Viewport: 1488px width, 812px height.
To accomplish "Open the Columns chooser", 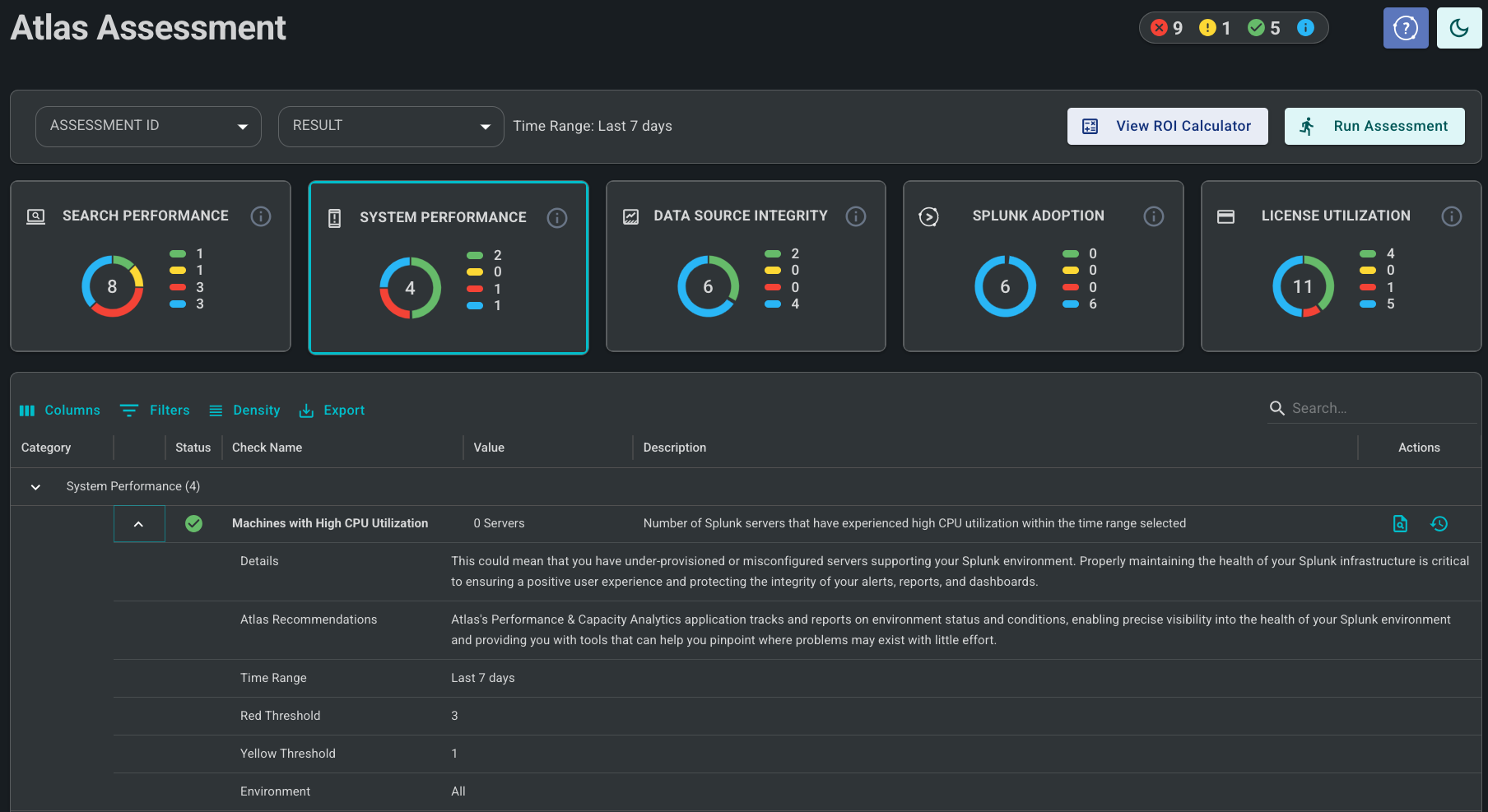I will [59, 410].
